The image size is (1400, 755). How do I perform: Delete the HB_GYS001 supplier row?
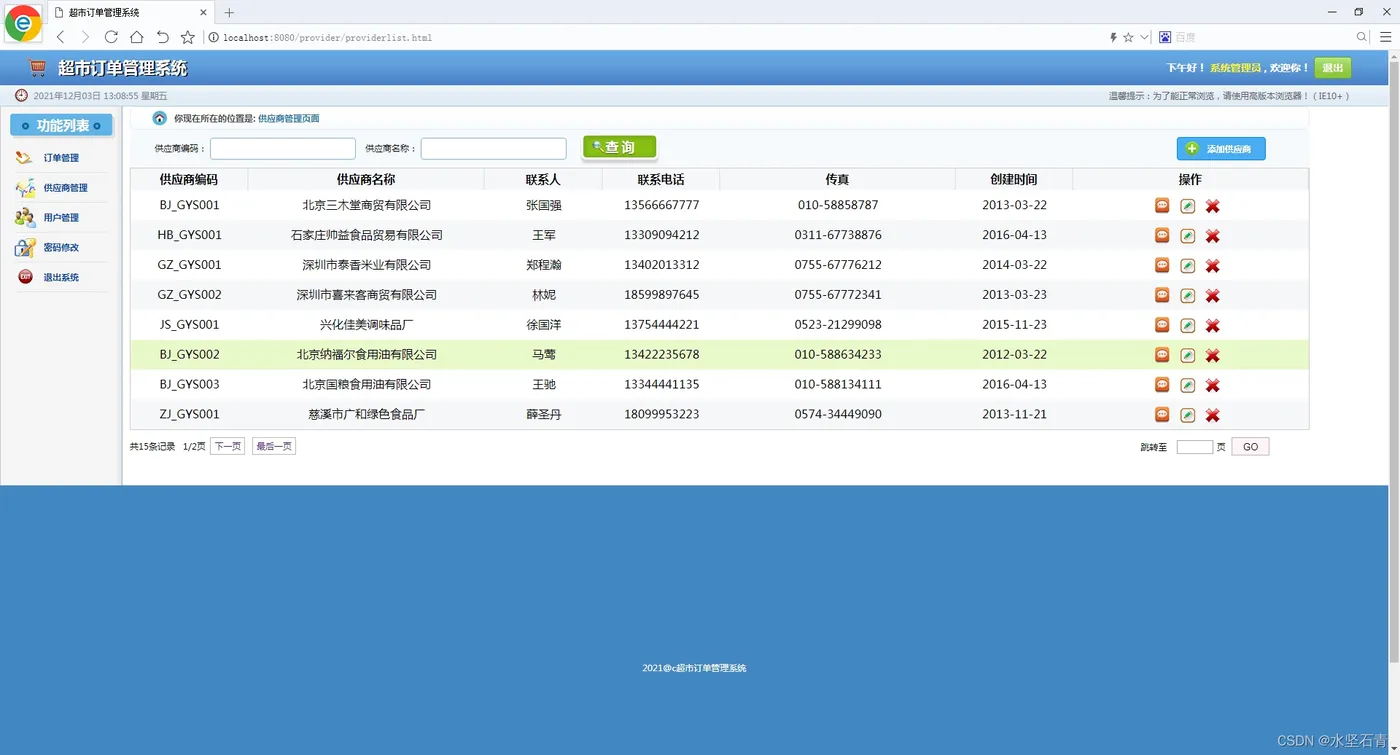(1212, 236)
